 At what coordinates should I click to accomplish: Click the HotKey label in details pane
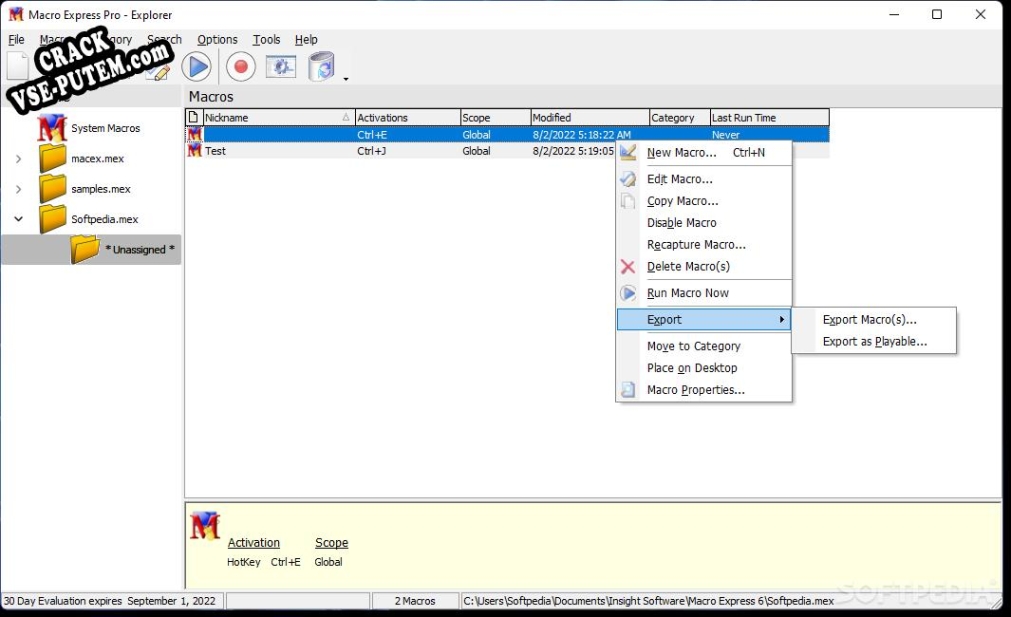(x=244, y=562)
